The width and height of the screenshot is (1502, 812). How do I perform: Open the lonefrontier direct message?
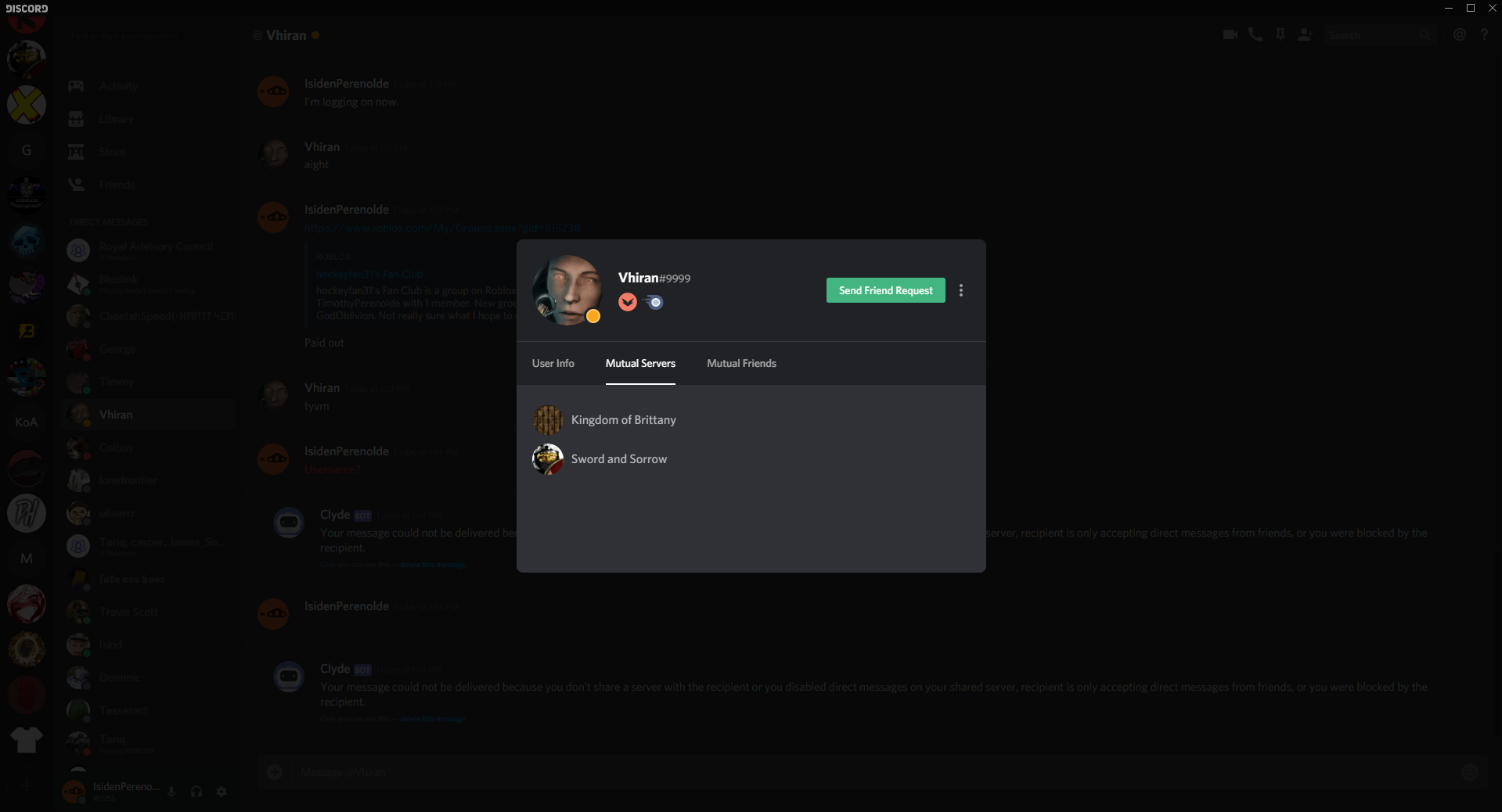click(148, 480)
